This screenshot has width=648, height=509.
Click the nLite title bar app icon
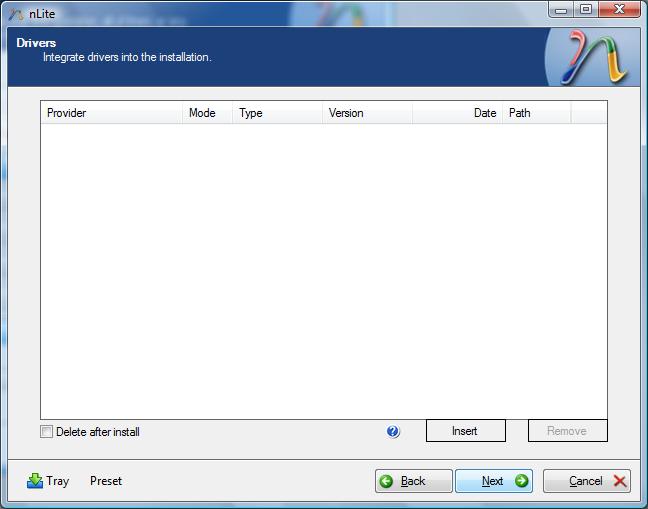pos(15,14)
